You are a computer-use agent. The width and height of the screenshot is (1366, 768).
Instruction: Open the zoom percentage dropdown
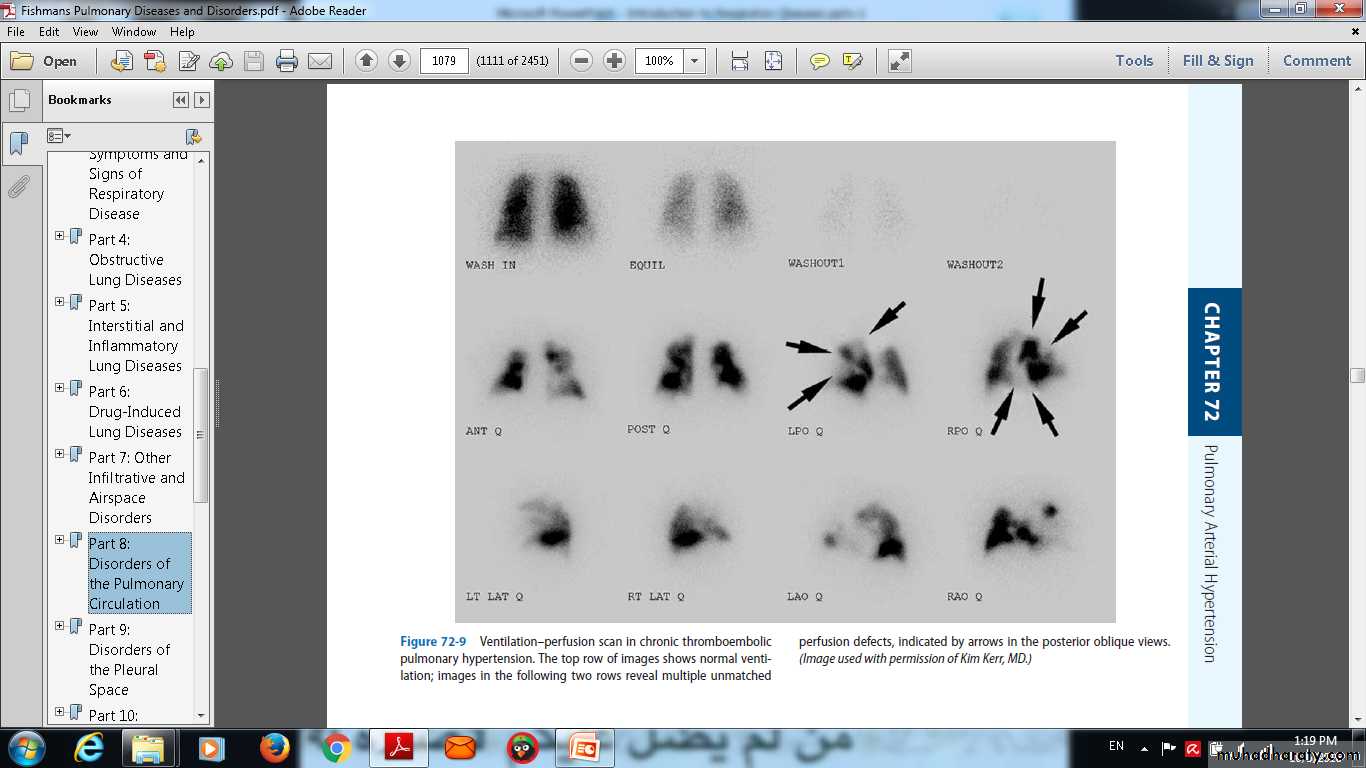[695, 61]
